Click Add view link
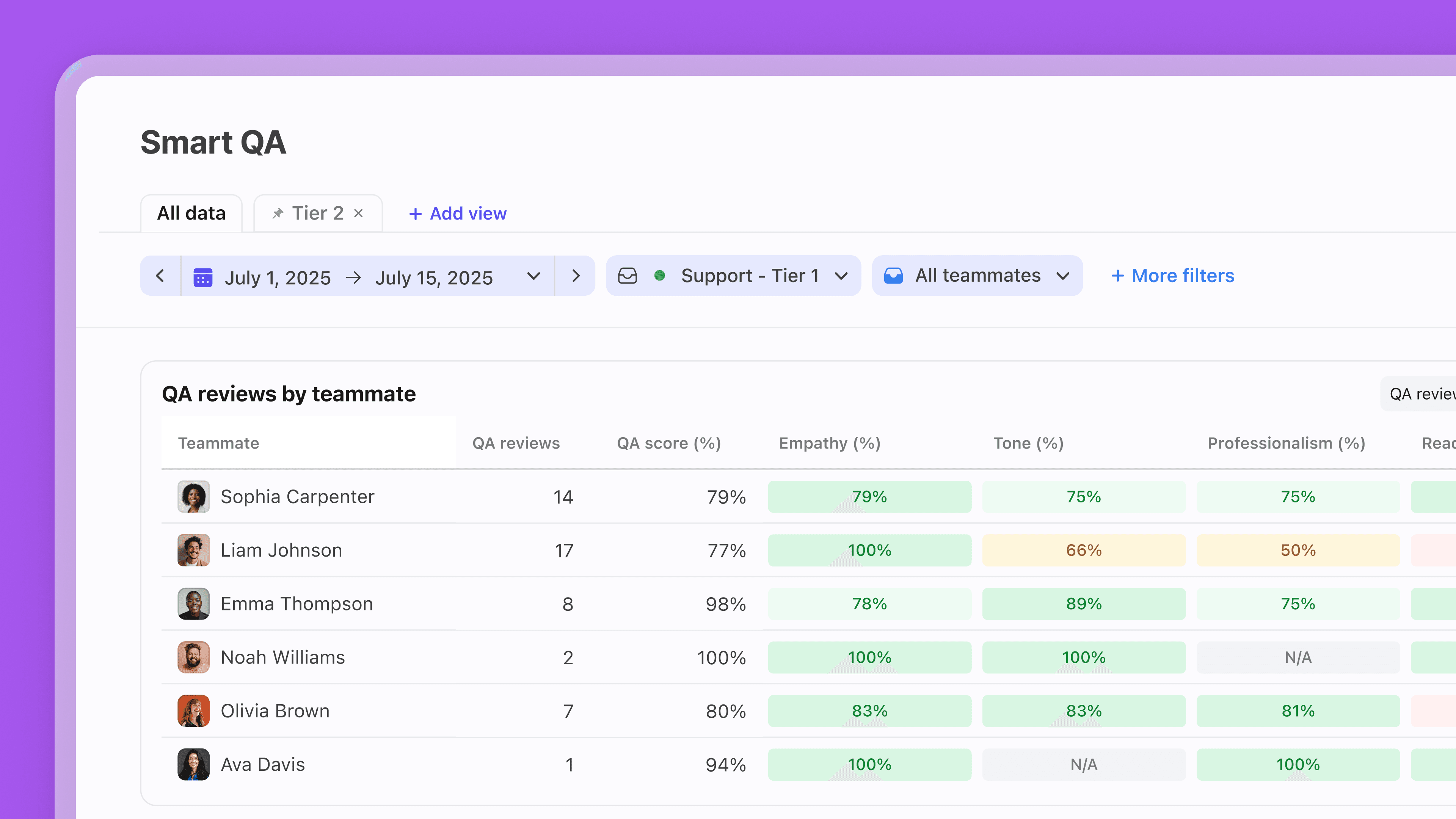Image resolution: width=1456 pixels, height=819 pixels. click(457, 213)
